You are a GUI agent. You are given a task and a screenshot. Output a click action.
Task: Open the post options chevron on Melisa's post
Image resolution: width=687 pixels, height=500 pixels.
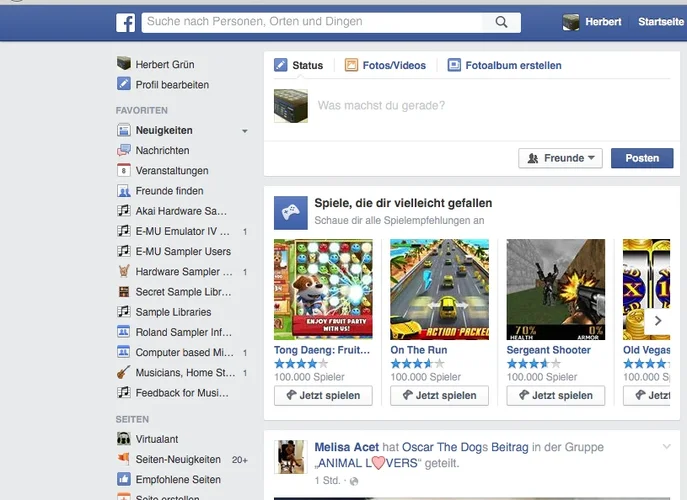tap(666, 447)
